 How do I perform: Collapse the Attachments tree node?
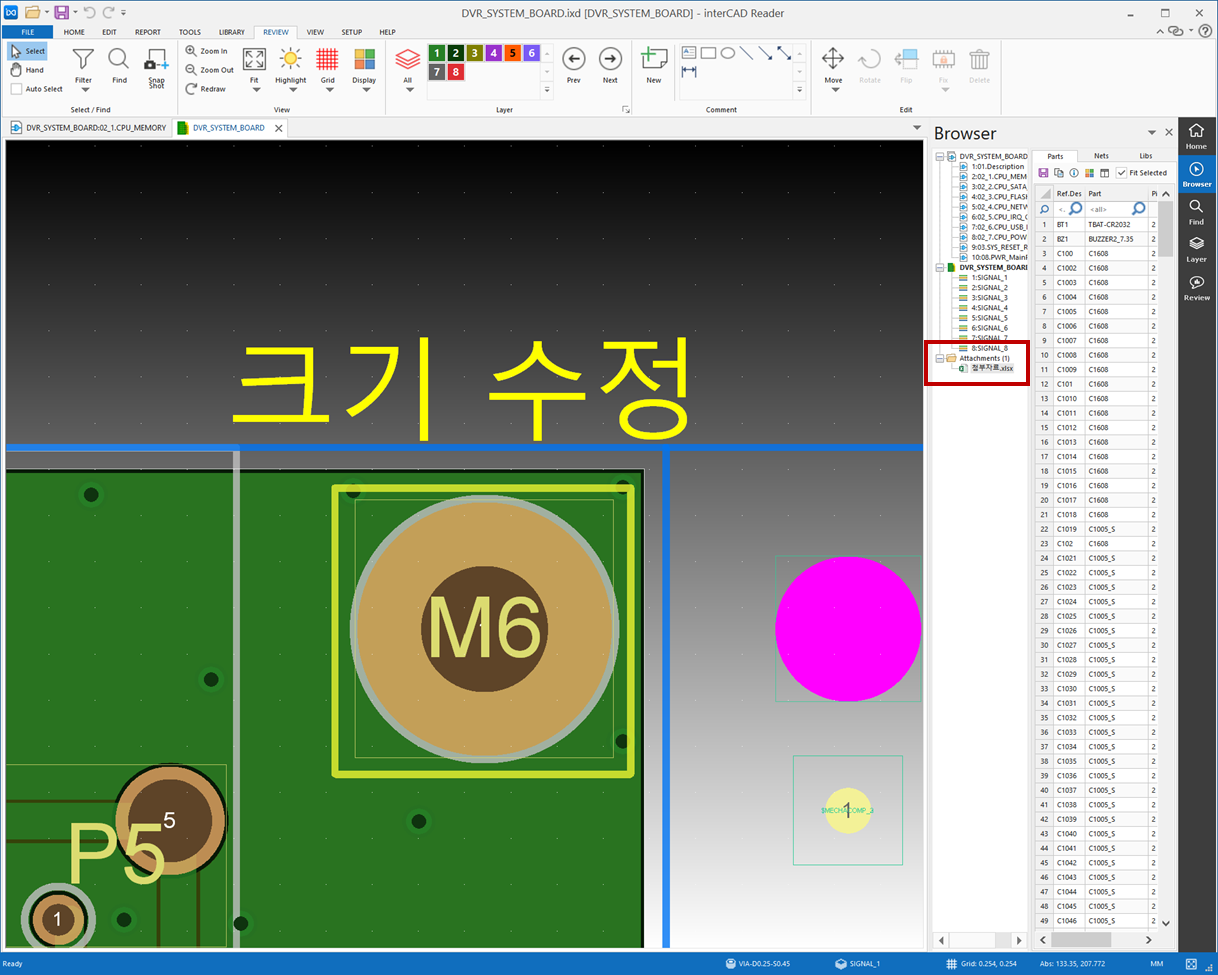pos(939,357)
